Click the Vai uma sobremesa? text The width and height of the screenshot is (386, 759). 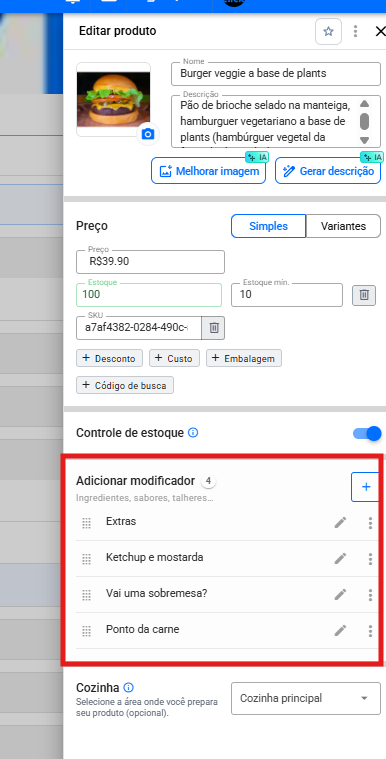(156, 593)
